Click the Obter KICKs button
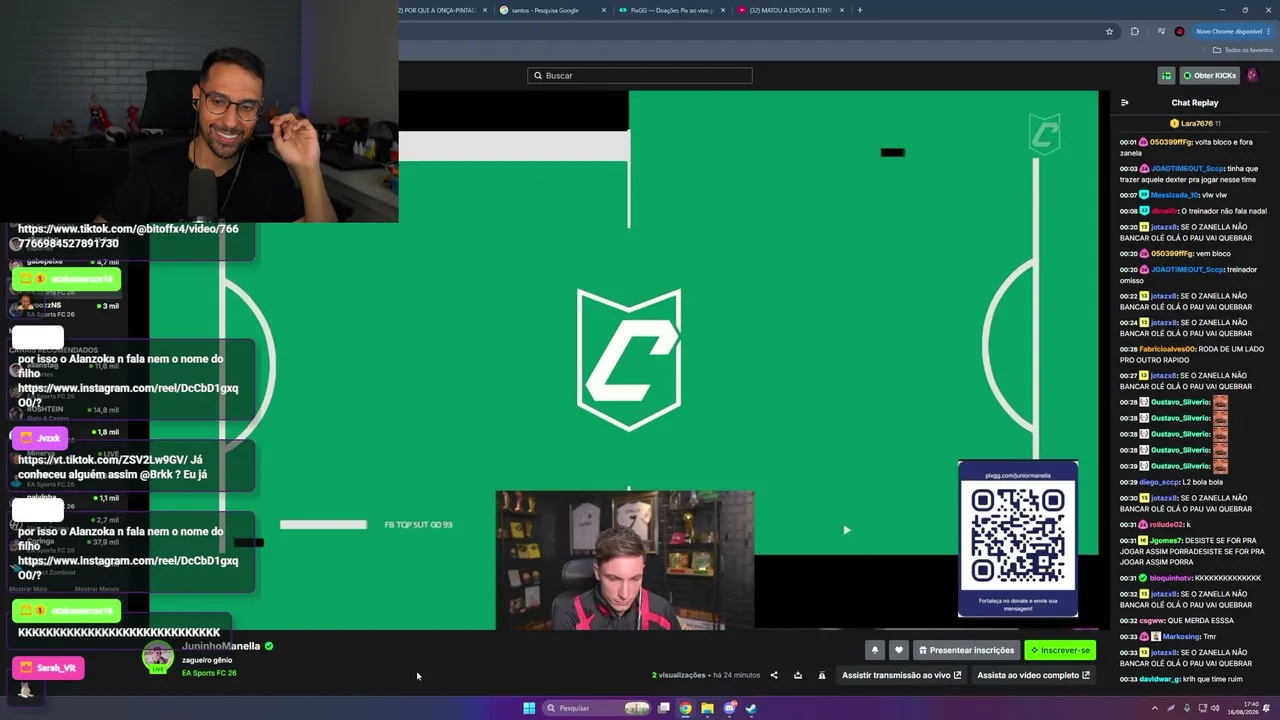The width and height of the screenshot is (1280, 720). tap(1210, 76)
